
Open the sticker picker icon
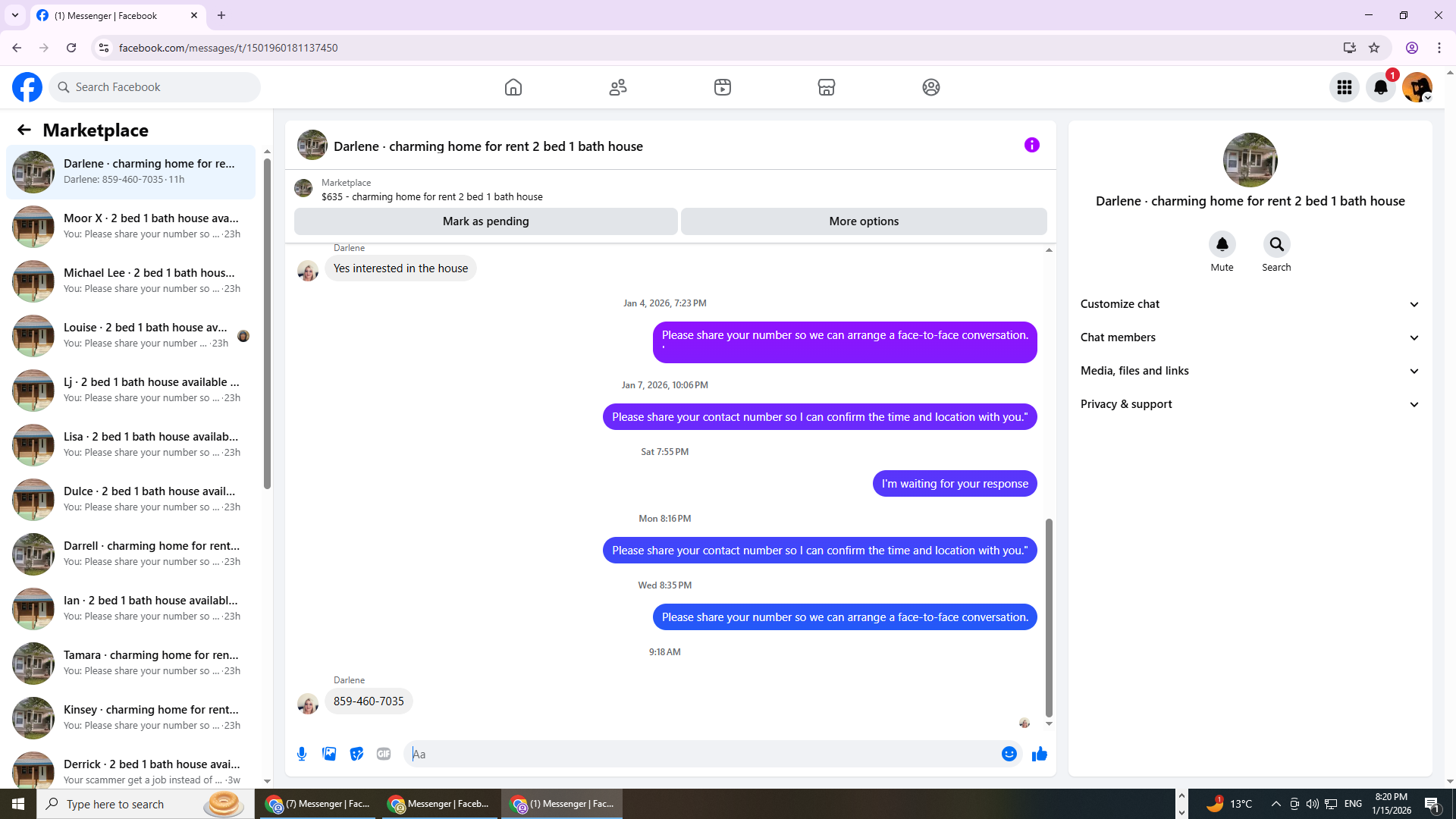[356, 754]
